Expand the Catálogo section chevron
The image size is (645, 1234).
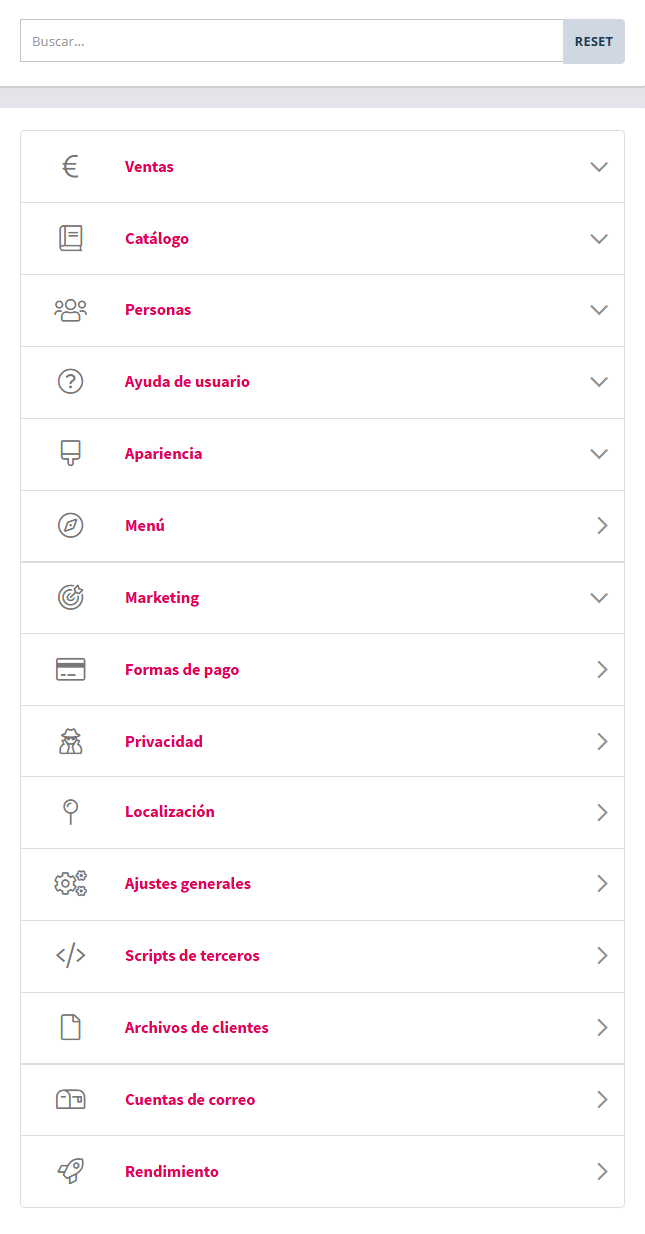click(x=599, y=239)
